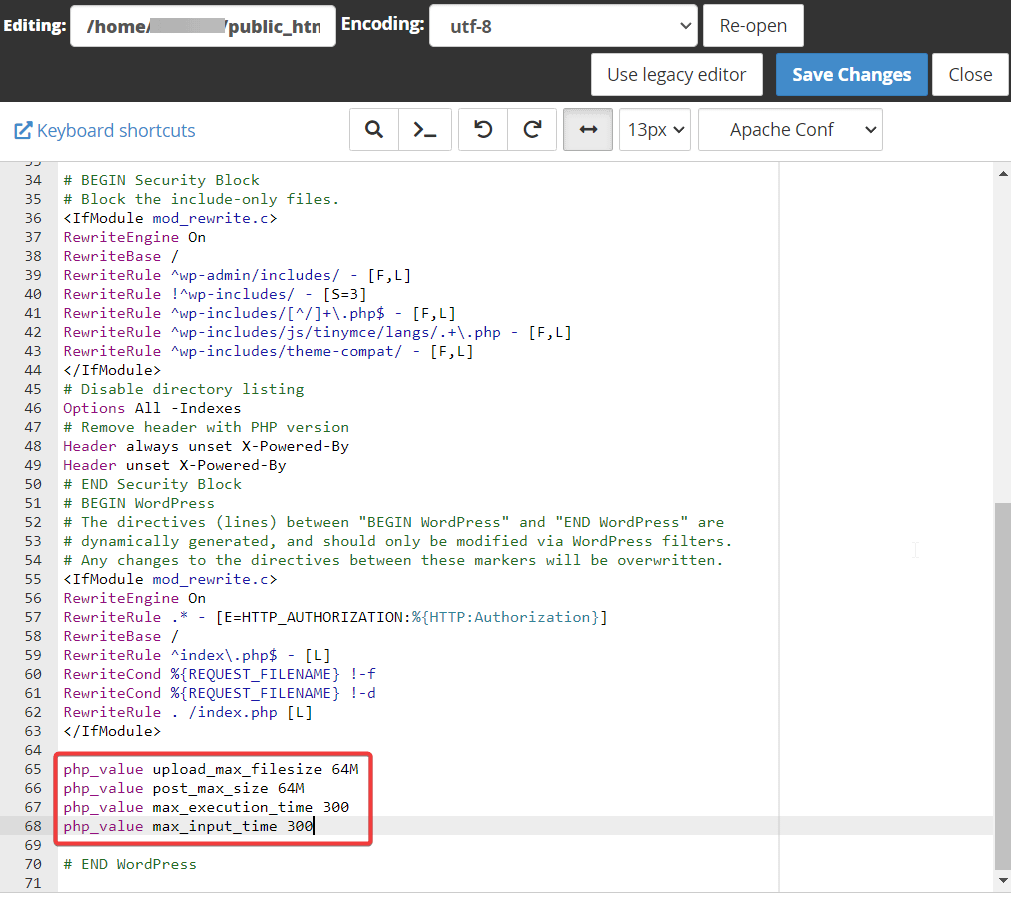Click line number 68 in the gutter

click(x=34, y=826)
